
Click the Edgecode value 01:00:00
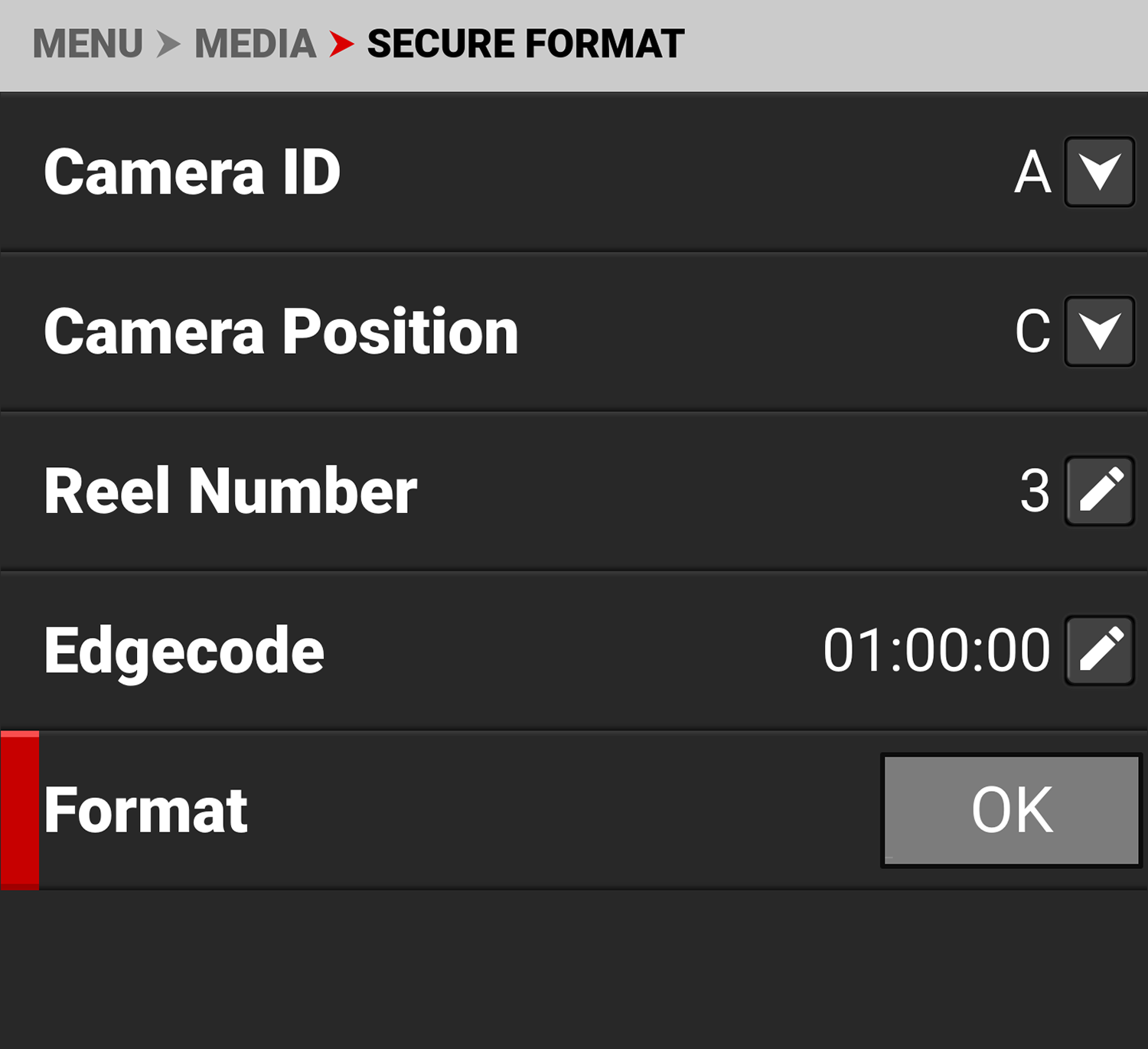pyautogui.click(x=937, y=650)
